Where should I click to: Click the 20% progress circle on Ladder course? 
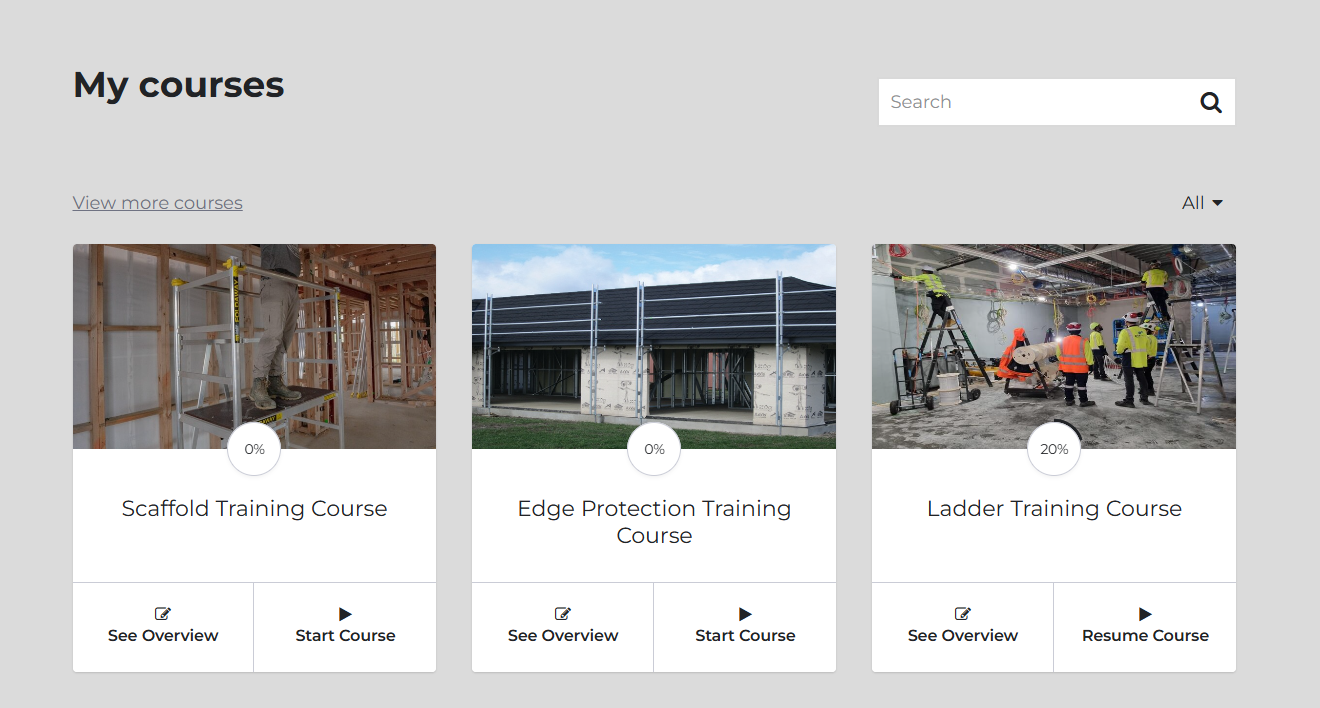tap(1054, 450)
